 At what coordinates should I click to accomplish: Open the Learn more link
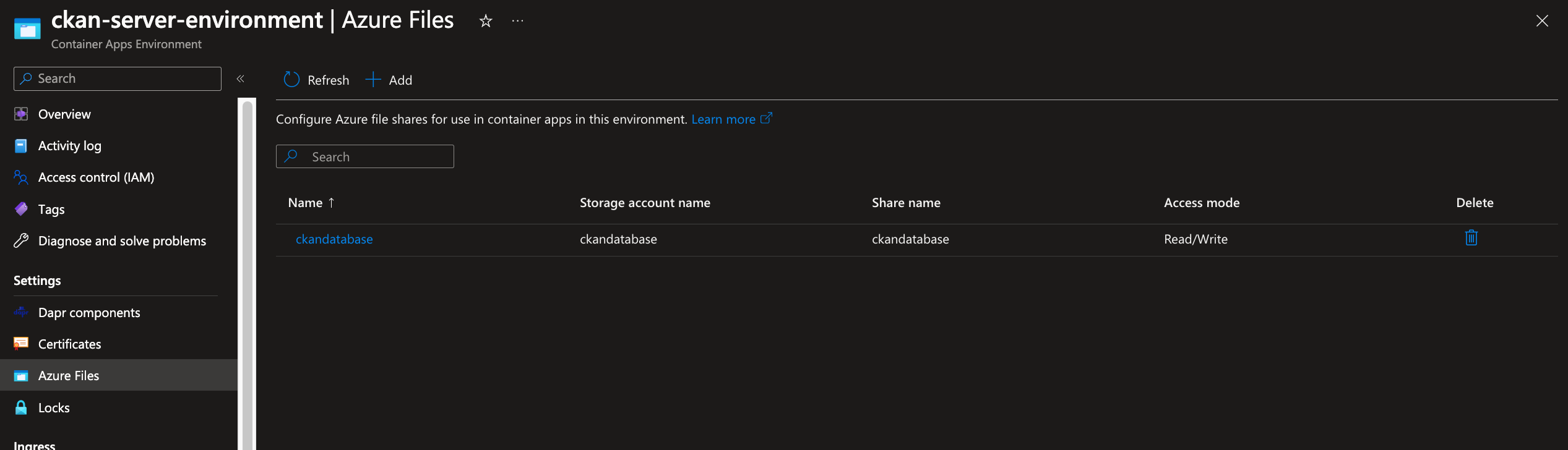click(723, 119)
